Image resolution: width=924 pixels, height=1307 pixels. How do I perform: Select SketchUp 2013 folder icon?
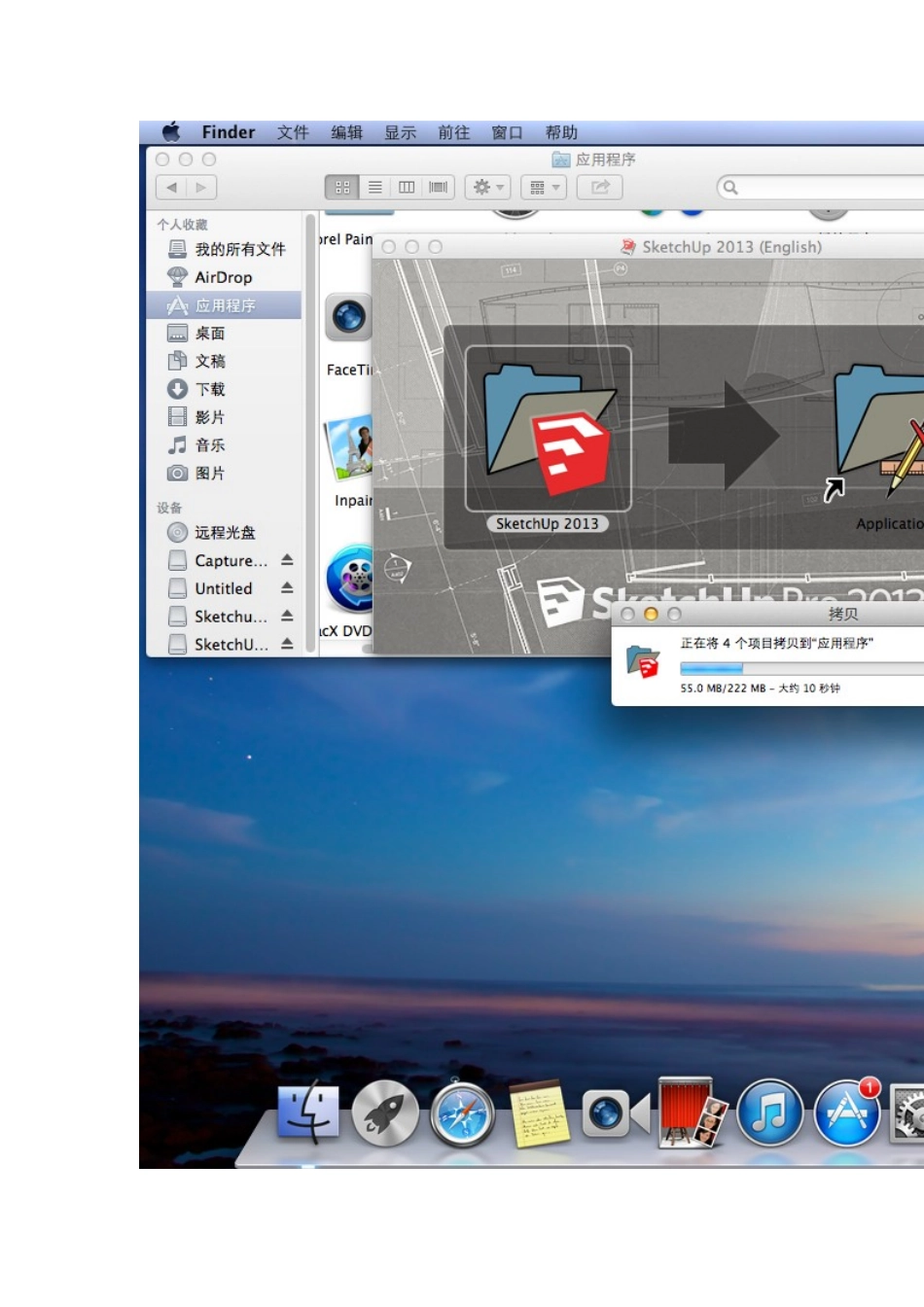click(x=550, y=429)
